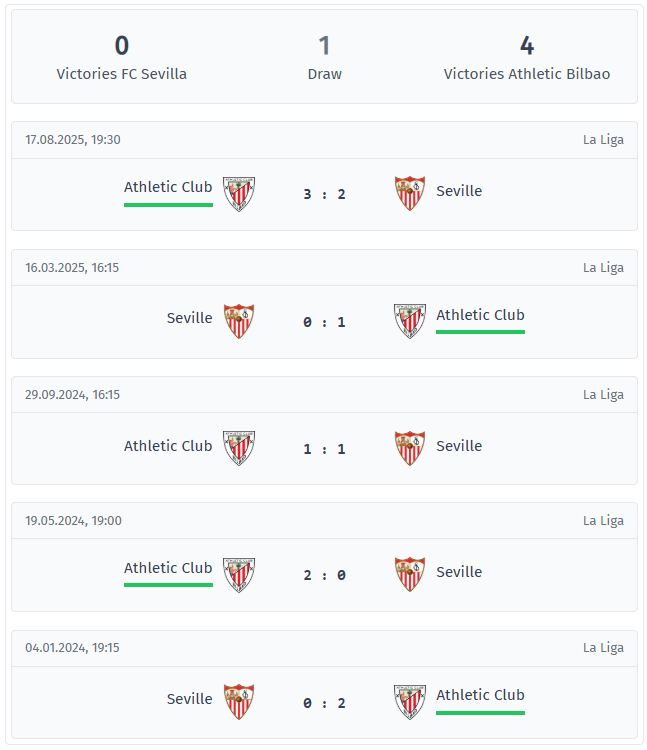Click the Victories FC Sevilla stat
The height and width of the screenshot is (750, 647).
pyautogui.click(x=122, y=58)
